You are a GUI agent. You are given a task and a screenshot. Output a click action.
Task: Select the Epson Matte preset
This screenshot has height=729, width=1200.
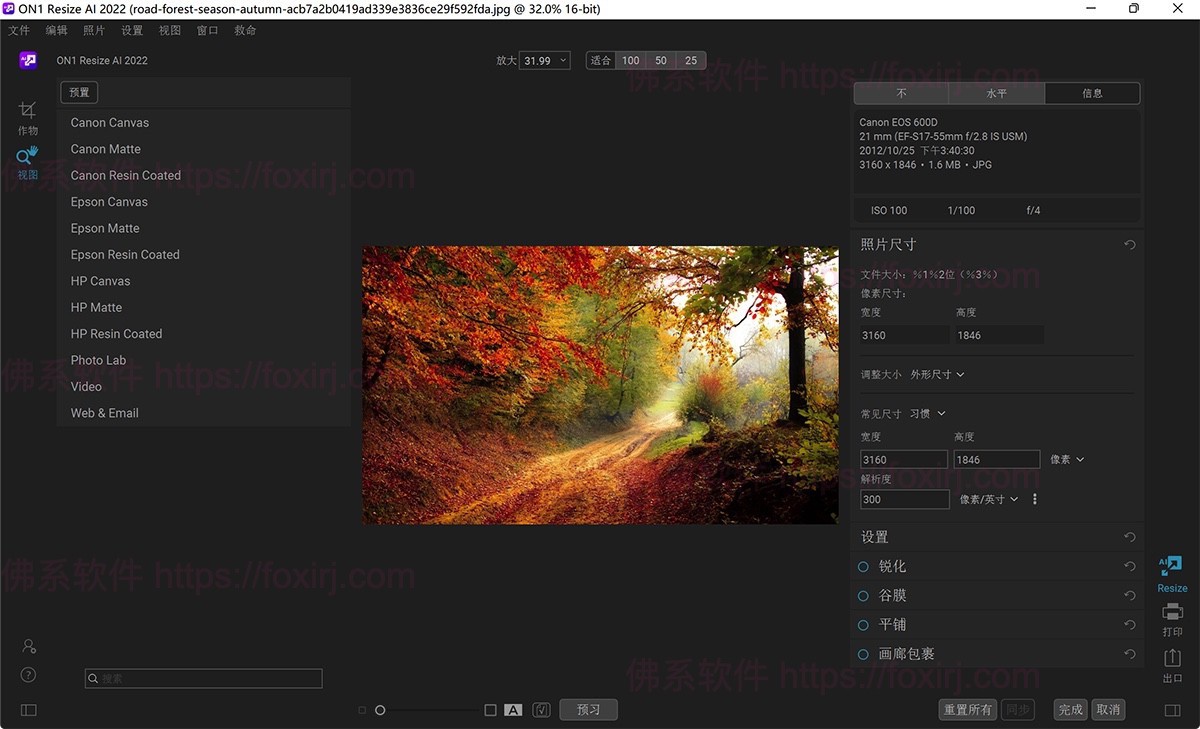pyautogui.click(x=104, y=228)
